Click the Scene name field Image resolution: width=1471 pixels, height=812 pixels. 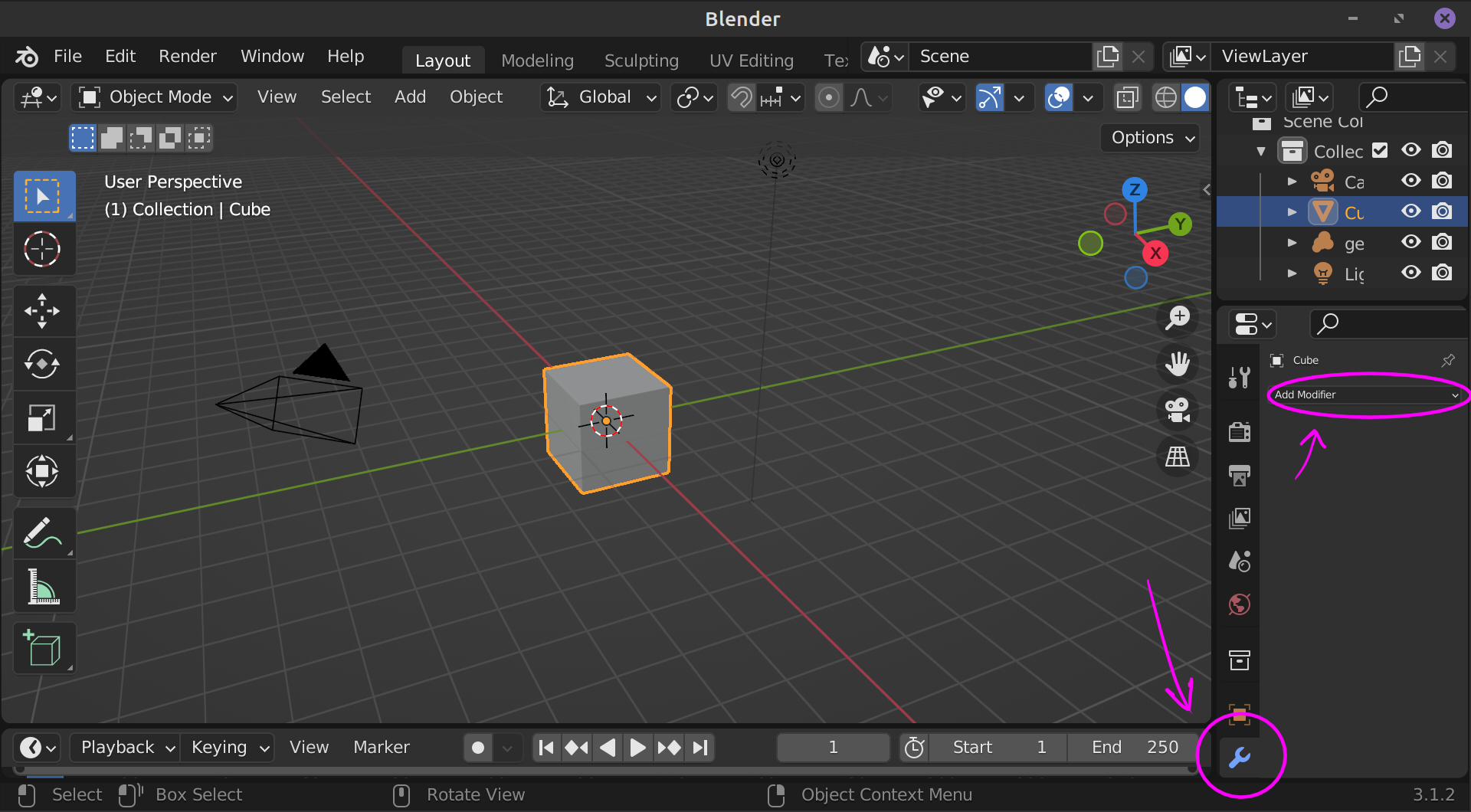coord(1000,57)
